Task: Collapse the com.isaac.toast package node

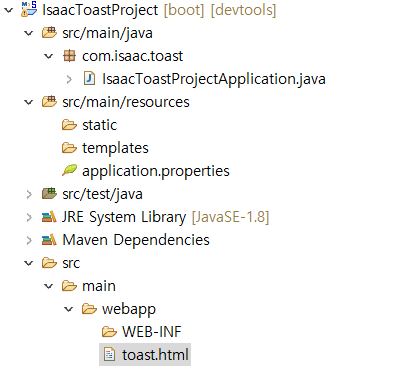Action: (49, 56)
